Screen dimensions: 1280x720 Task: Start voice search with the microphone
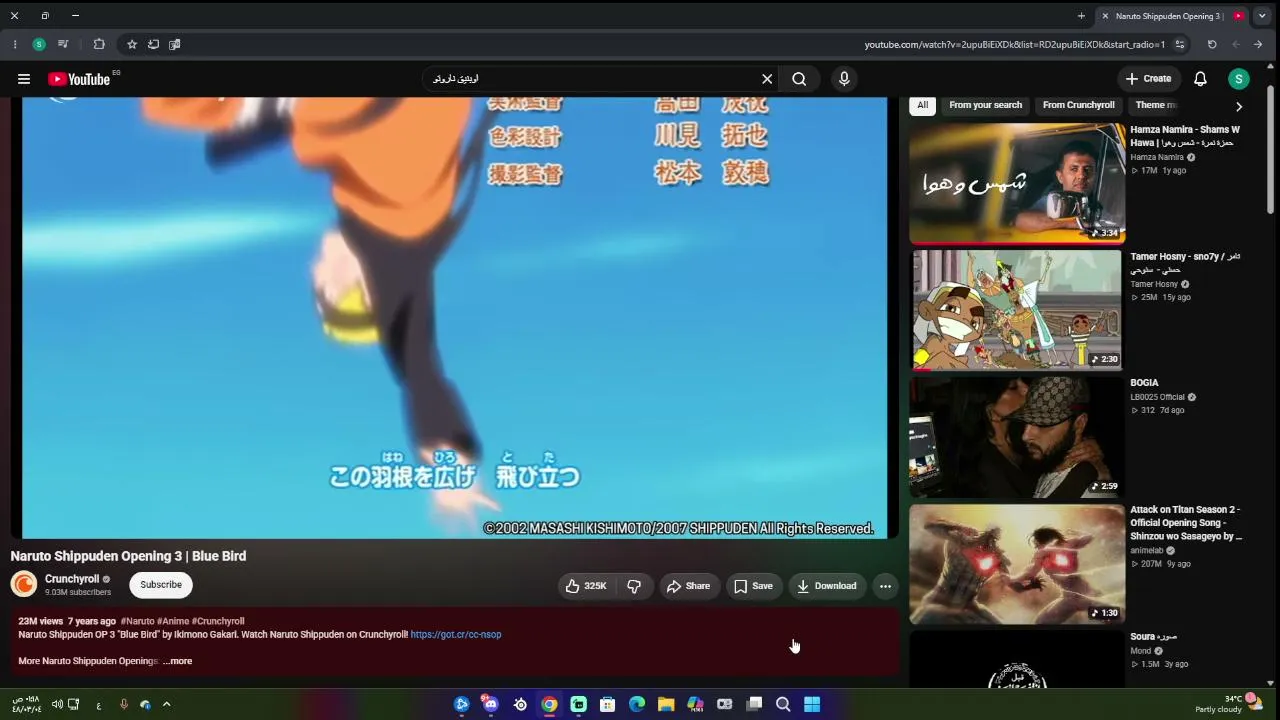[844, 79]
